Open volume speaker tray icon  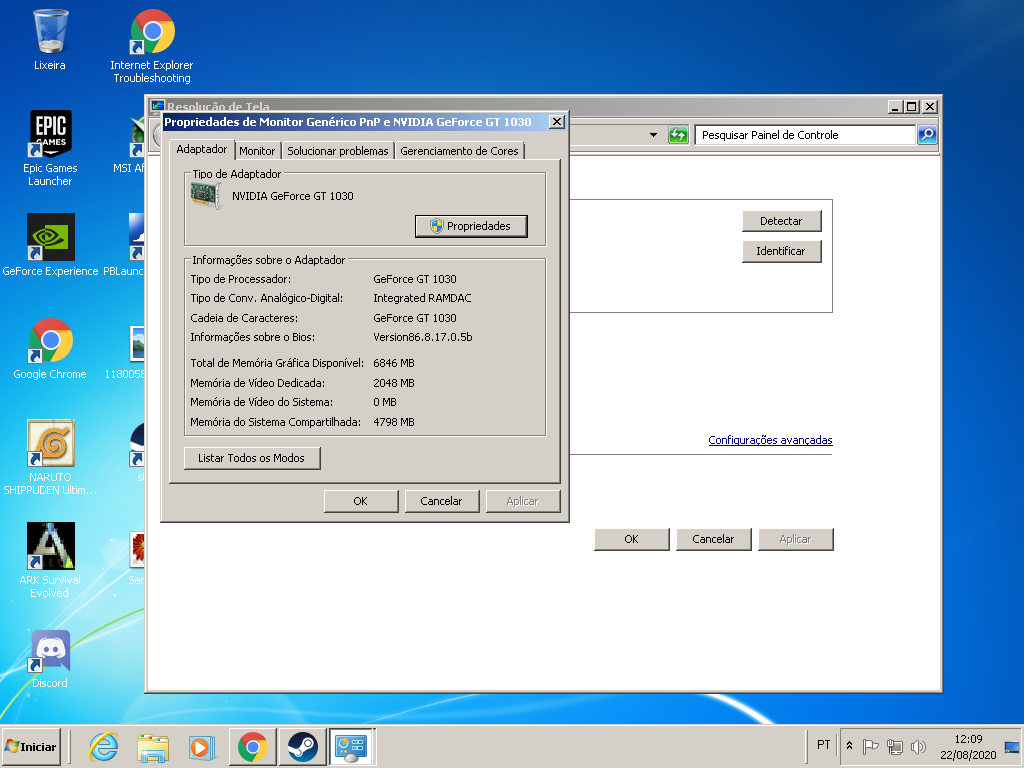coord(918,746)
